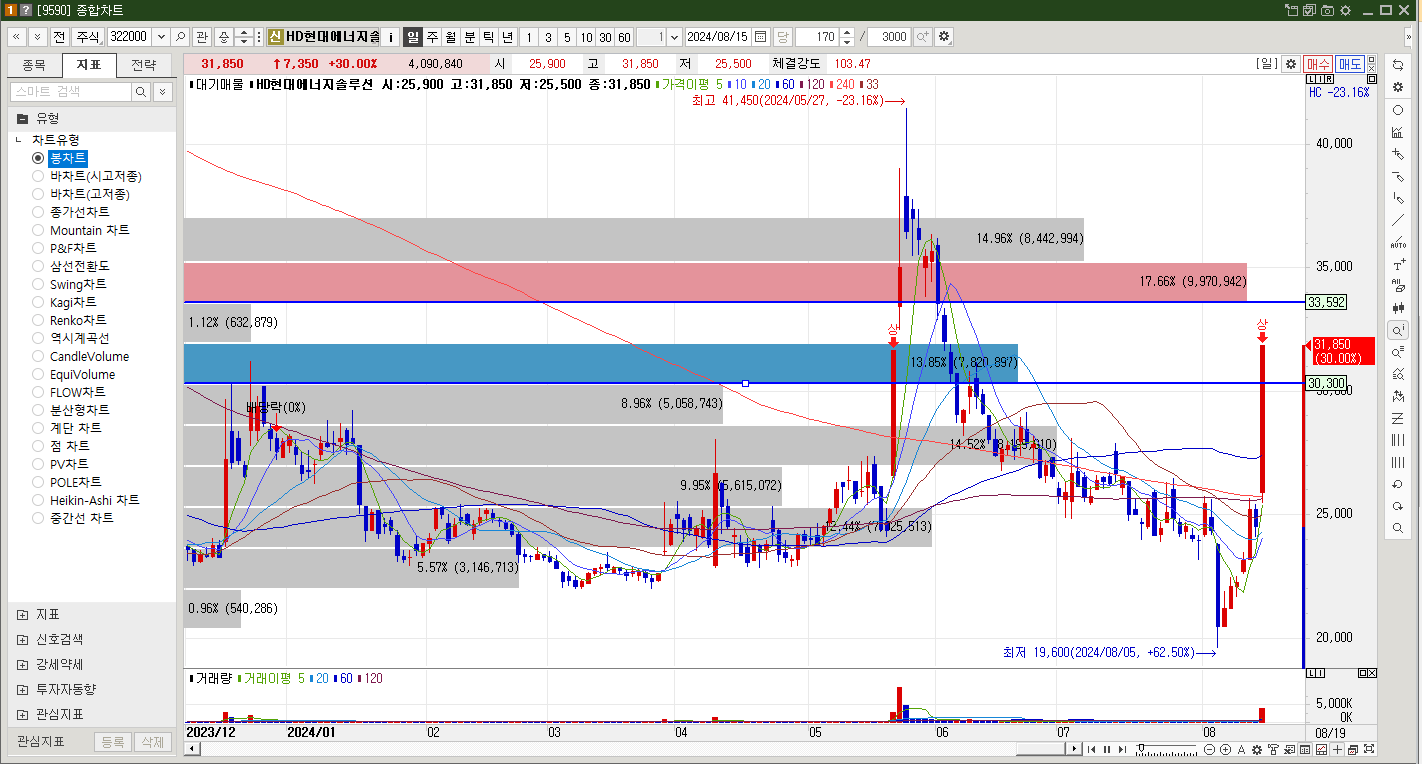Click the 30 interval preset button

605,36
